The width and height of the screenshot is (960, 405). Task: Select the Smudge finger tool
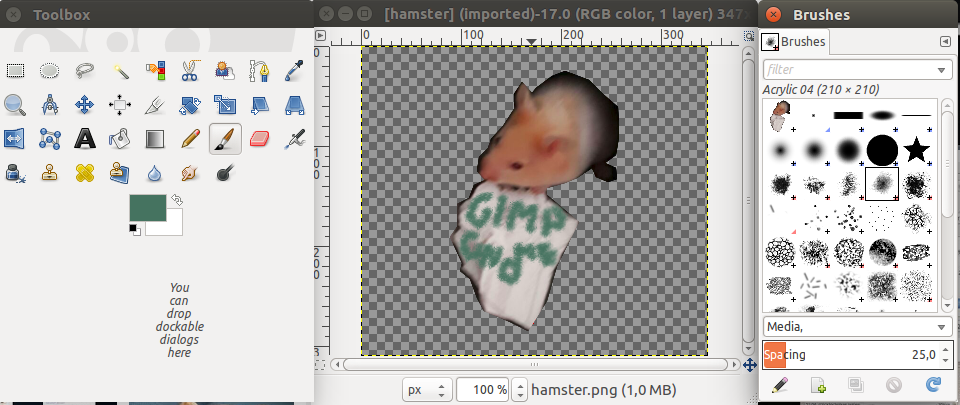tap(190, 173)
